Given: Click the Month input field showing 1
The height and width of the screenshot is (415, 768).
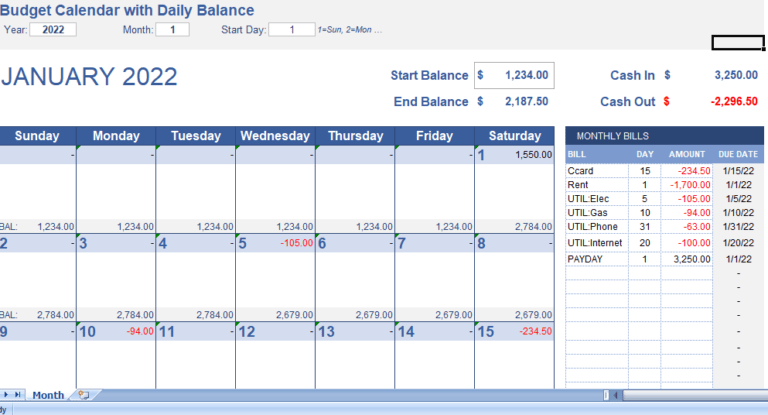Looking at the screenshot, I should (172, 29).
